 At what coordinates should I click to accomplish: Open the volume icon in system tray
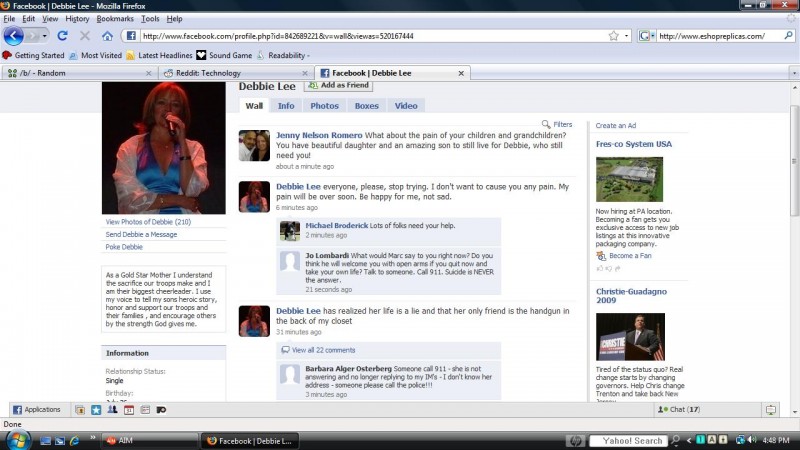pos(752,440)
